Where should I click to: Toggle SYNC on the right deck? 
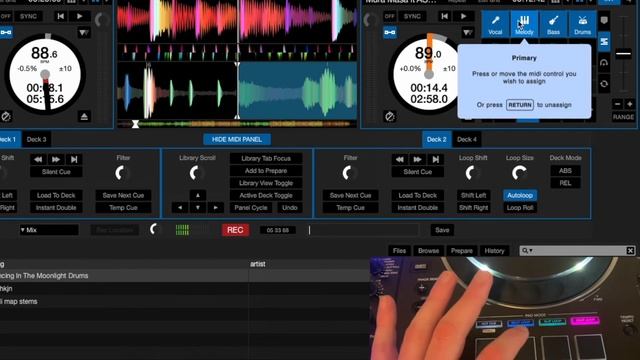coord(412,16)
